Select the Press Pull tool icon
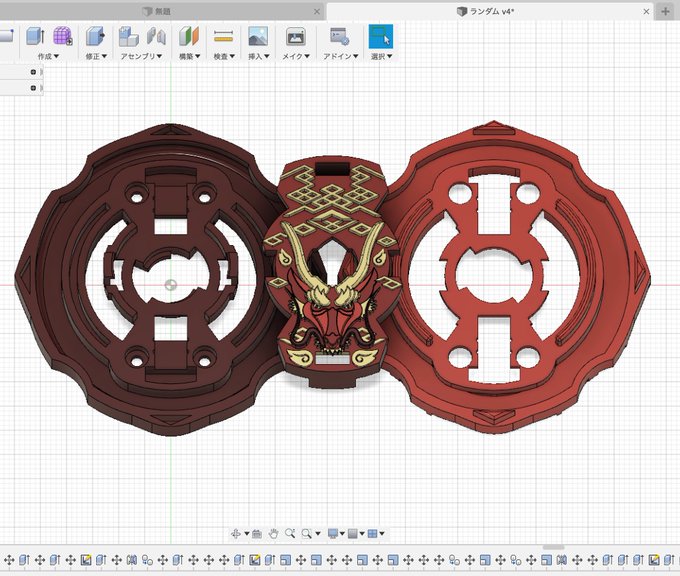680x576 pixels. coord(95,36)
